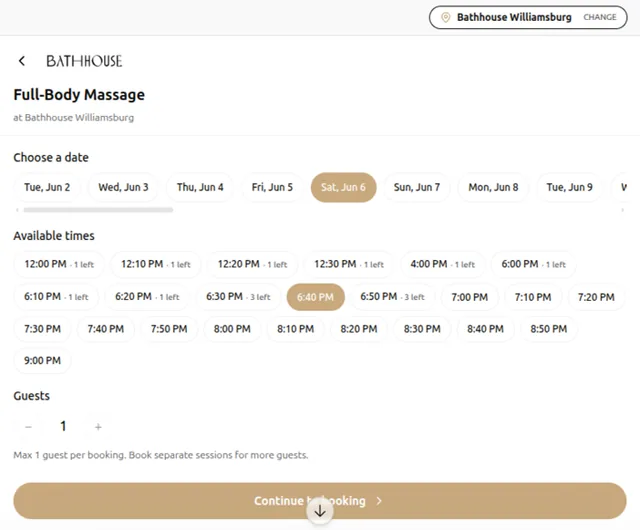640x530 pixels.
Task: Click the scroll-down arrow circle icon
Action: click(320, 511)
